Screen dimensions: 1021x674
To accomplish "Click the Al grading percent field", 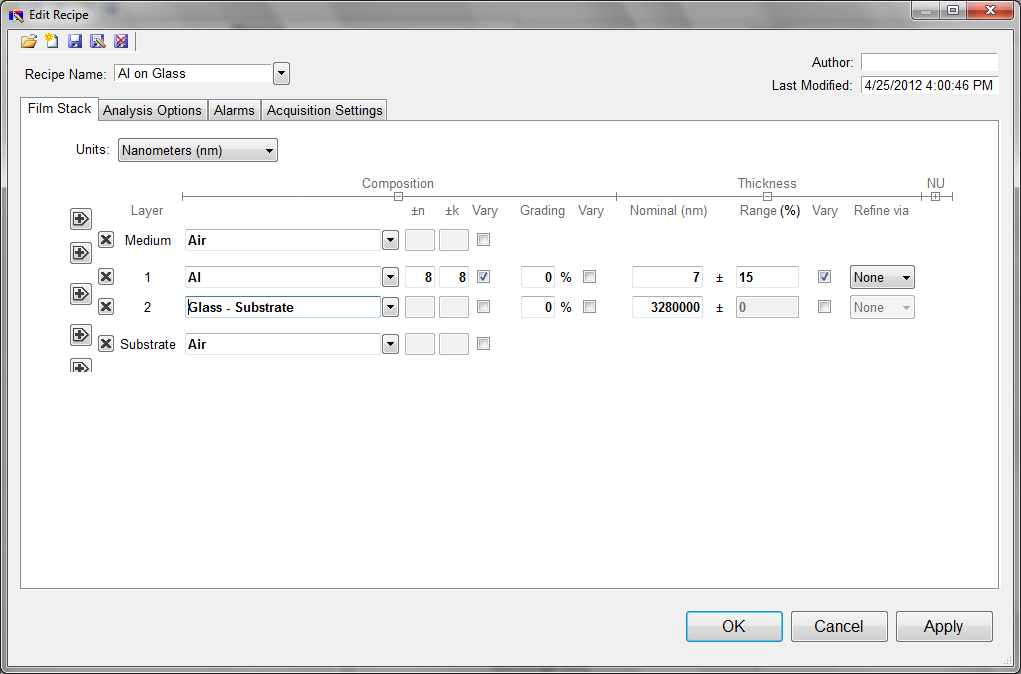I will click(x=538, y=277).
